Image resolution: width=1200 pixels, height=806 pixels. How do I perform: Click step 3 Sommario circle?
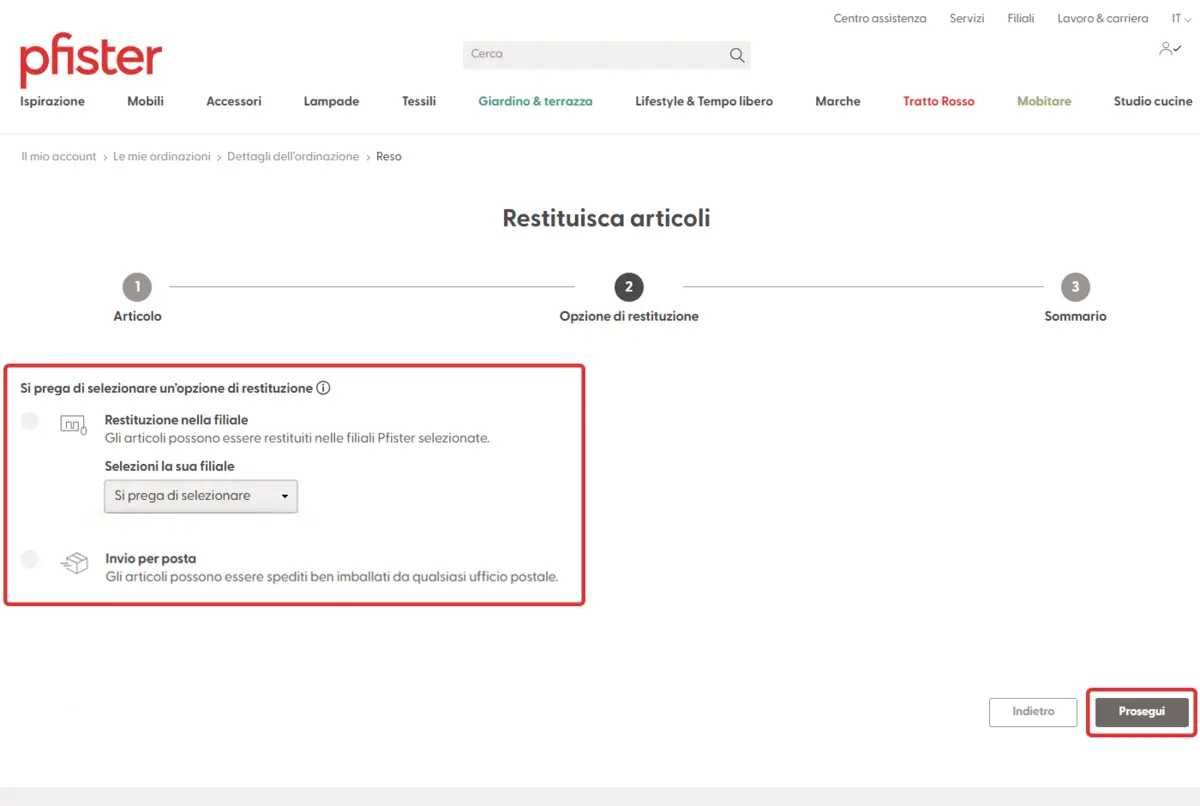pyautogui.click(x=1075, y=288)
